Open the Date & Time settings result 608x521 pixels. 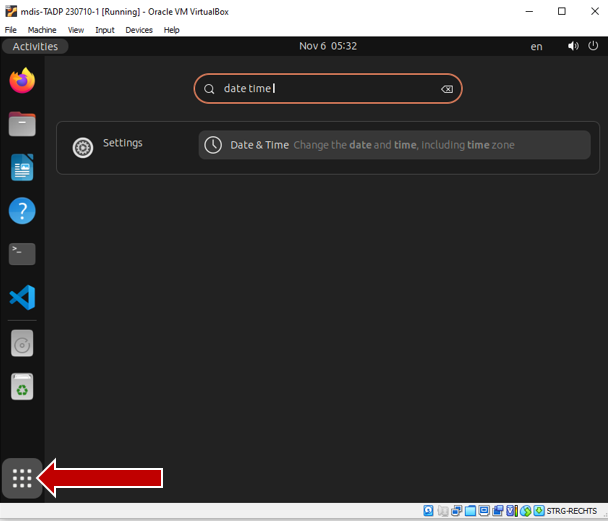394,145
